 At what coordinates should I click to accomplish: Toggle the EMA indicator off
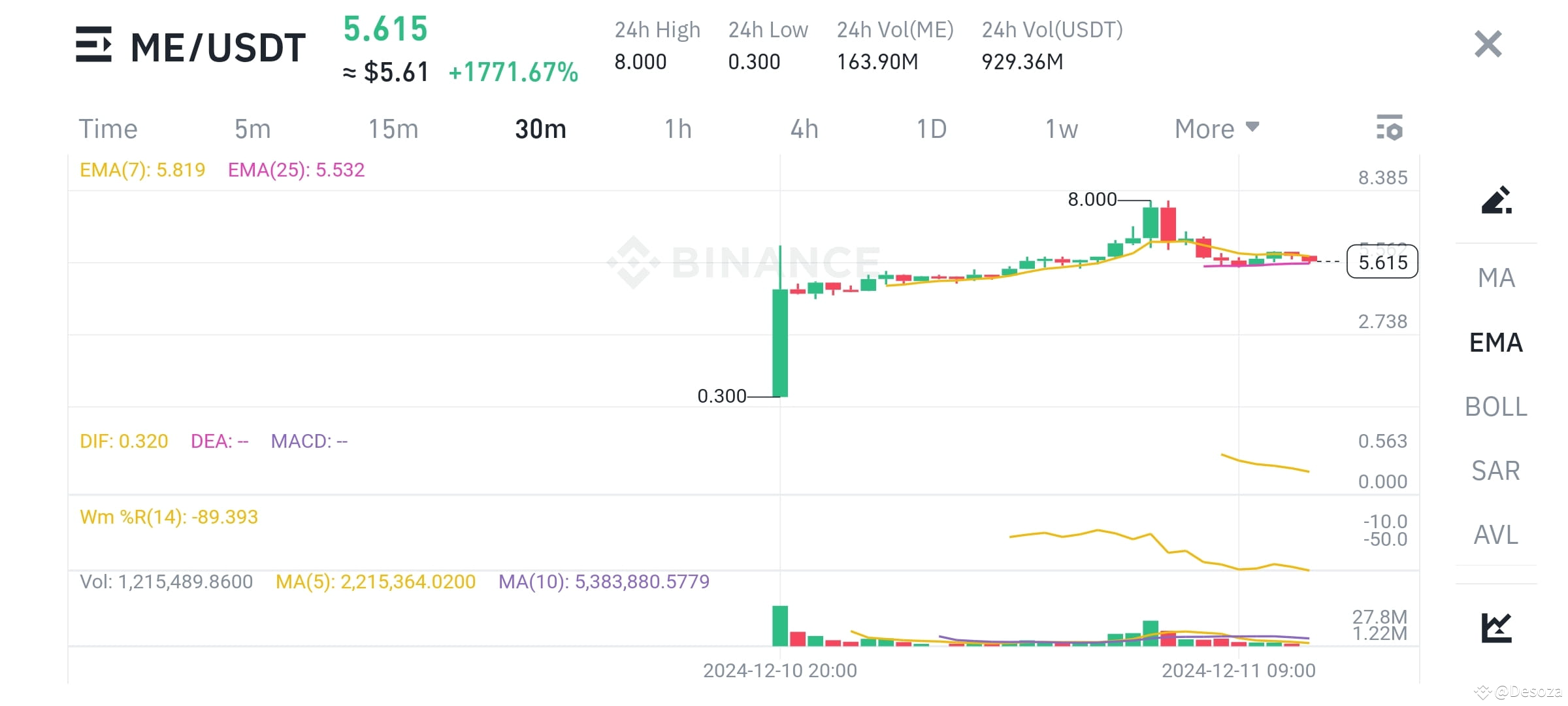click(1496, 342)
